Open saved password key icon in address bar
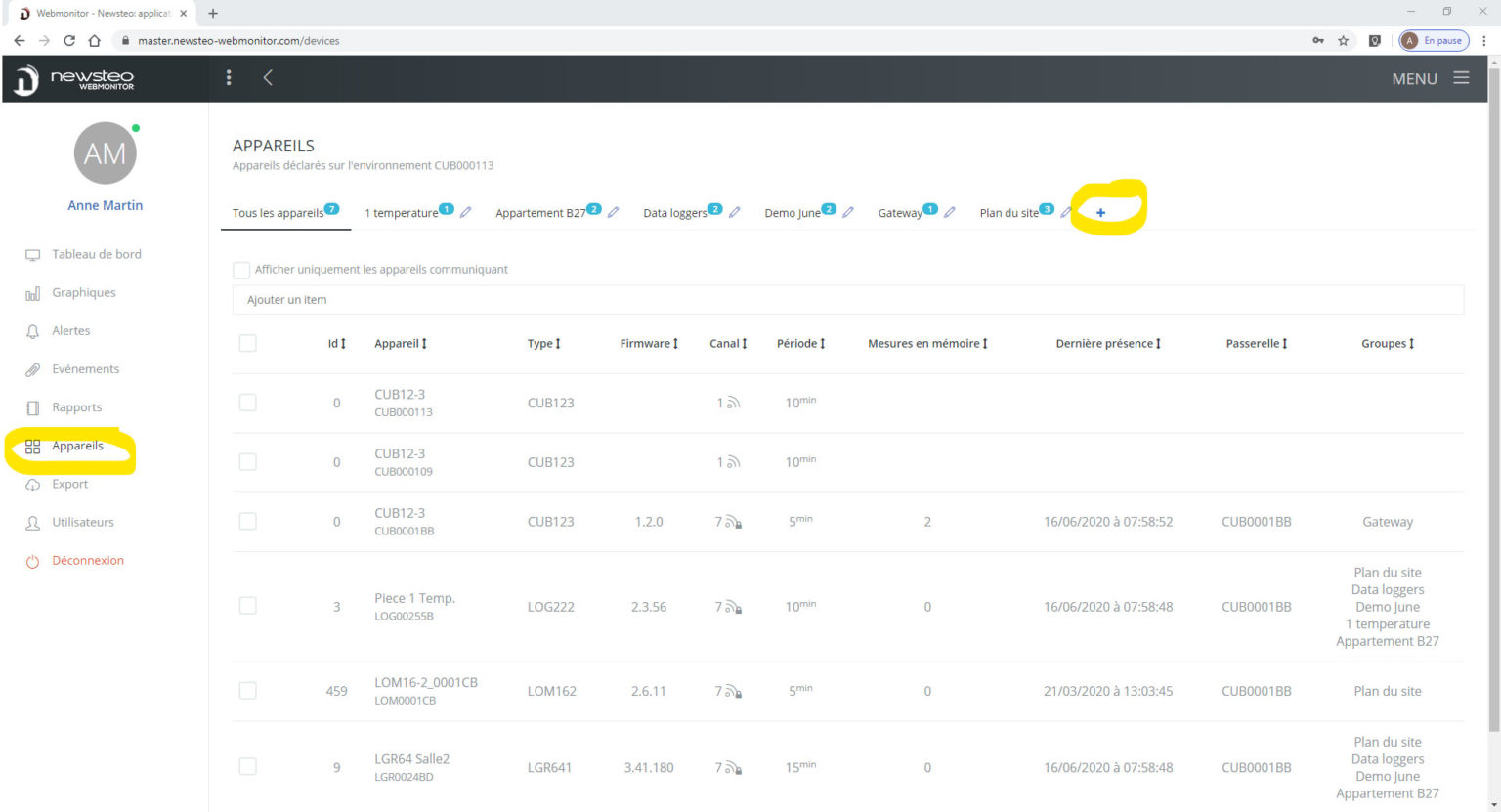 [x=1318, y=40]
